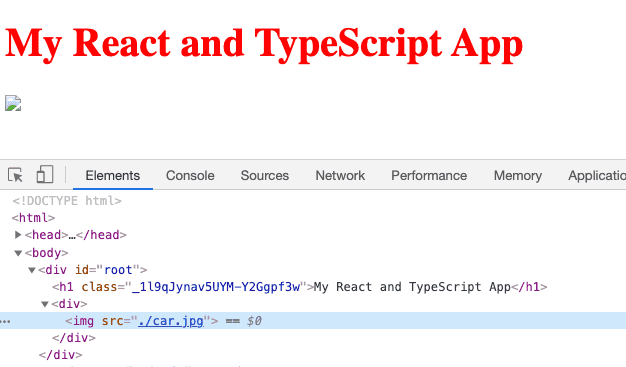Expand the head element triangle
Screen dimensions: 626x367
[18, 235]
